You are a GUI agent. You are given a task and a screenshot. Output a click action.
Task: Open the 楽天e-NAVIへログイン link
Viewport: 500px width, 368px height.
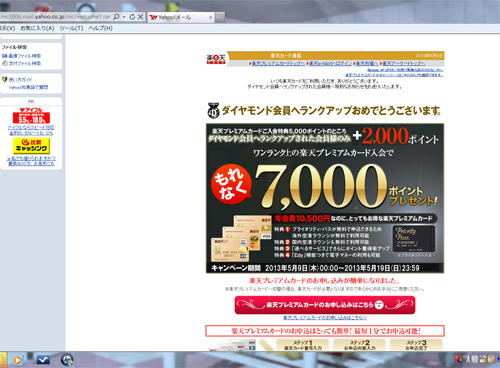click(x=330, y=63)
